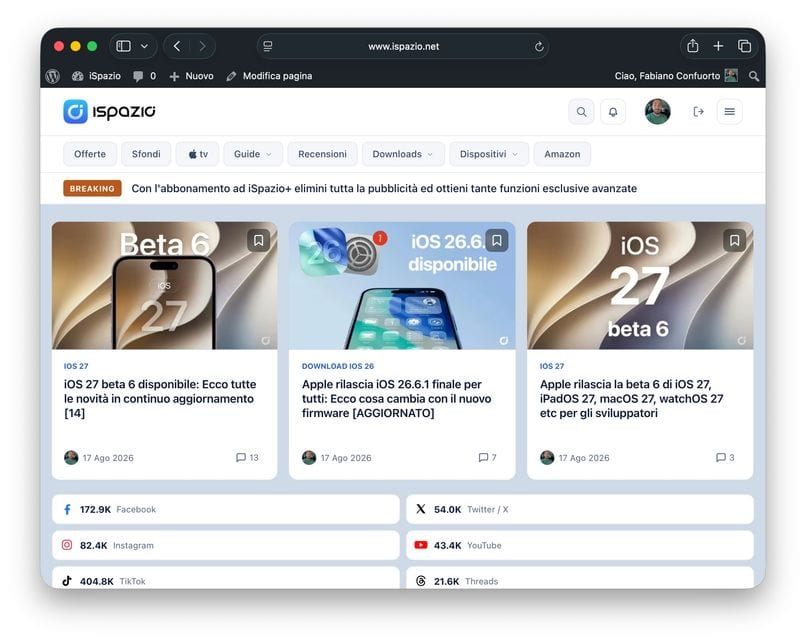Open the Recensioni navigation tab

tap(322, 154)
